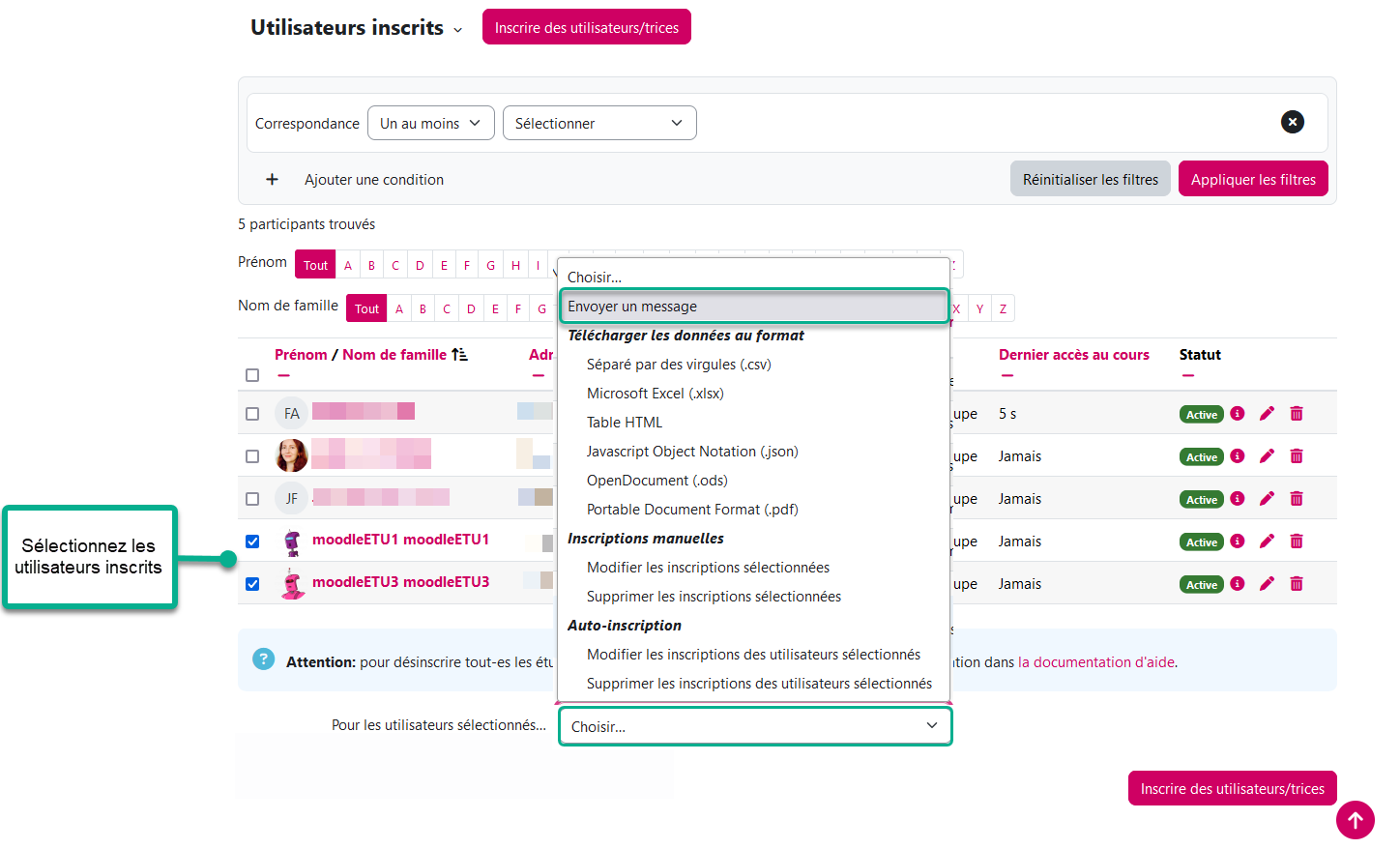Image resolution: width=1400 pixels, height=849 pixels.
Task: Remove filter condition with the X icon
Action: [x=1292, y=122]
